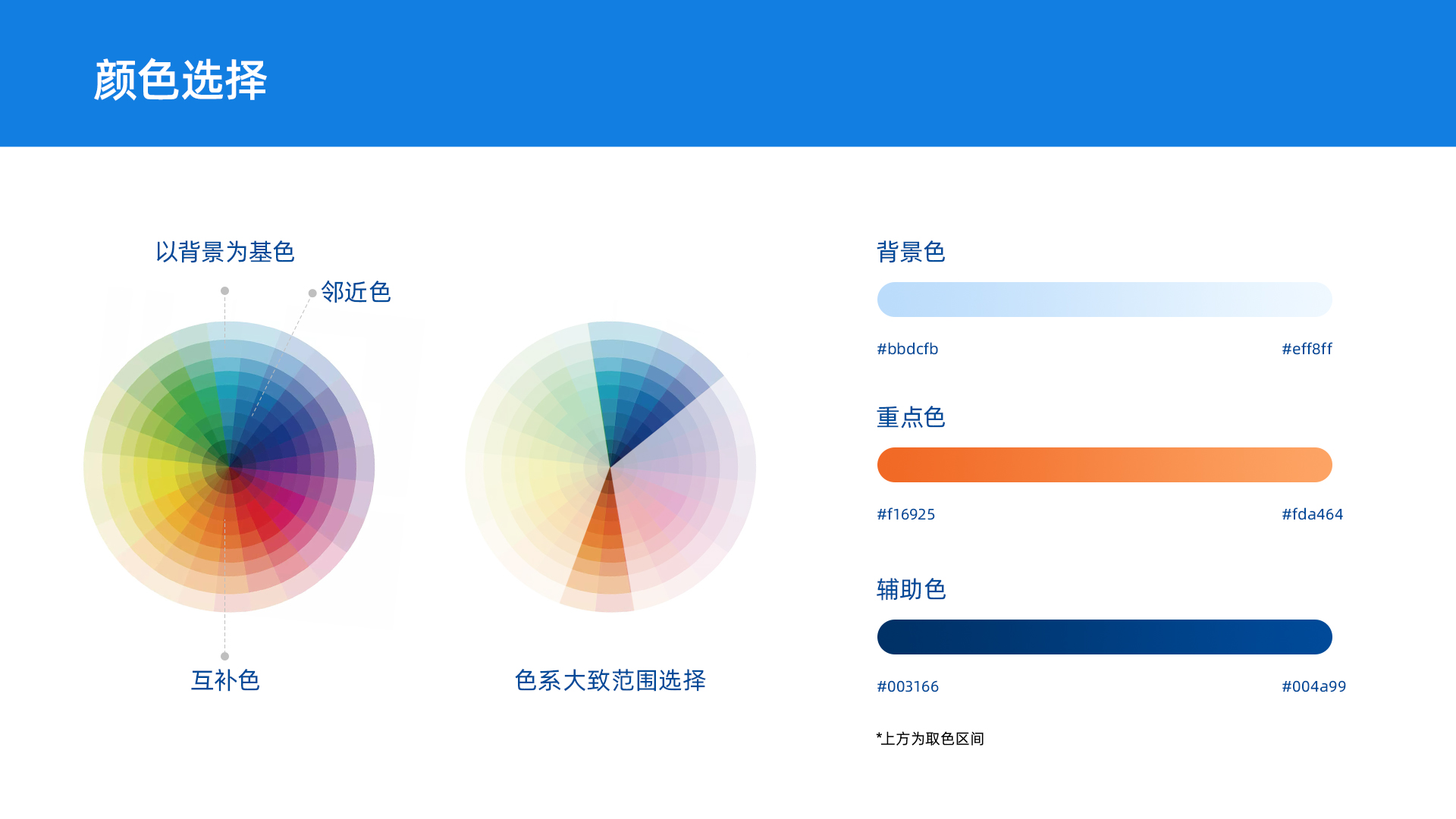Click the #eff8ff hex code

click(1307, 349)
